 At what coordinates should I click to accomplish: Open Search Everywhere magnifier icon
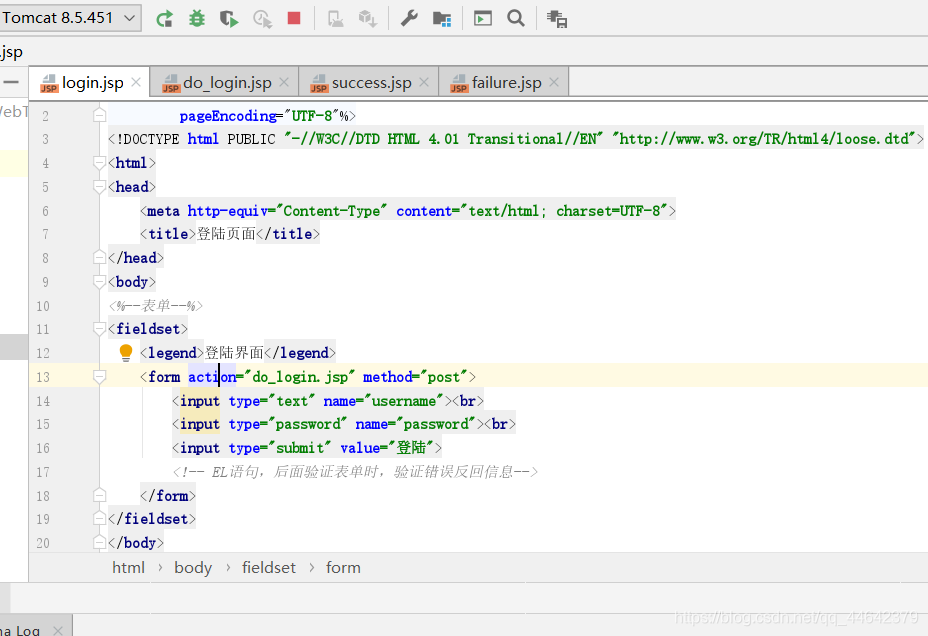[516, 19]
